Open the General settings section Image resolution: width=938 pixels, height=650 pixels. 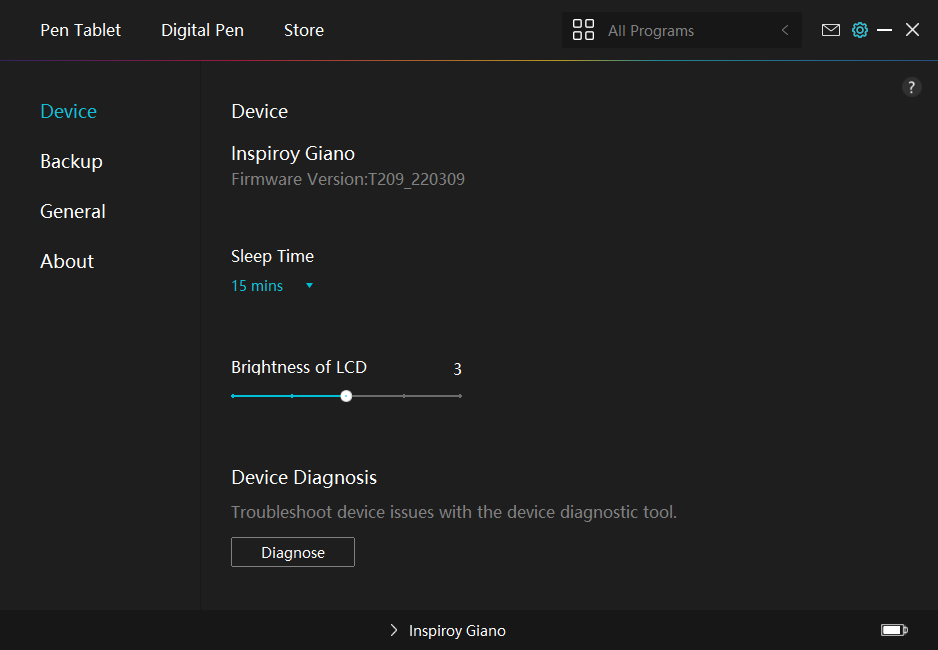(x=73, y=211)
